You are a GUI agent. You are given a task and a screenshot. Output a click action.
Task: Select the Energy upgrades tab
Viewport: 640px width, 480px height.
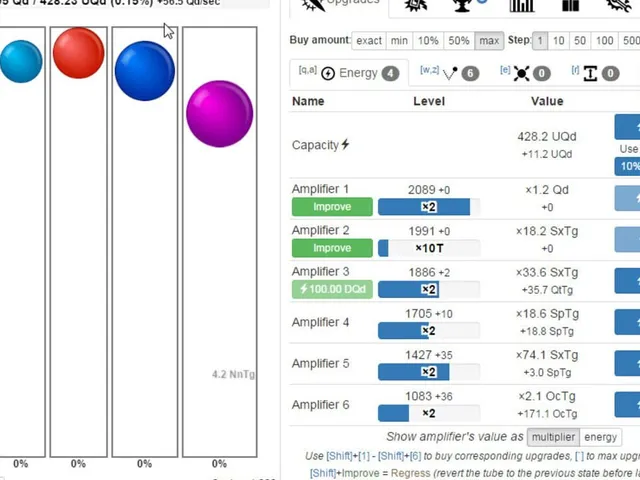pos(349,73)
